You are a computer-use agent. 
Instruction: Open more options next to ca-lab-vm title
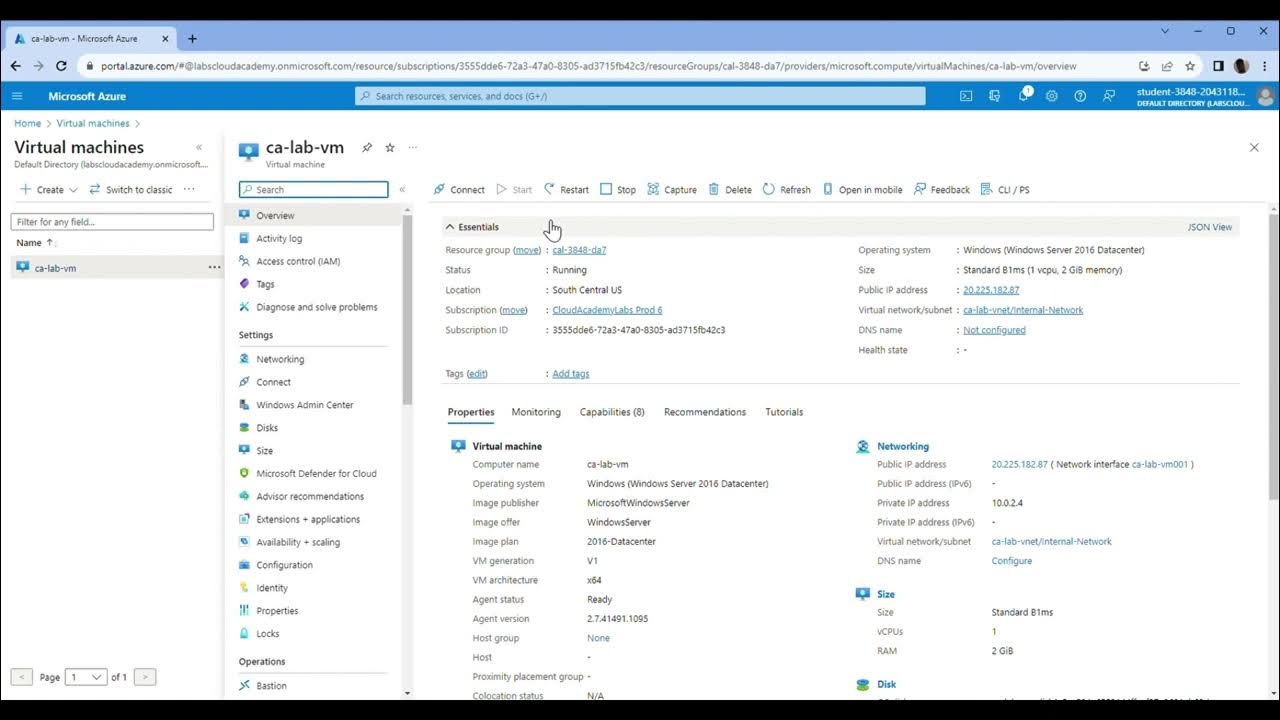click(413, 147)
